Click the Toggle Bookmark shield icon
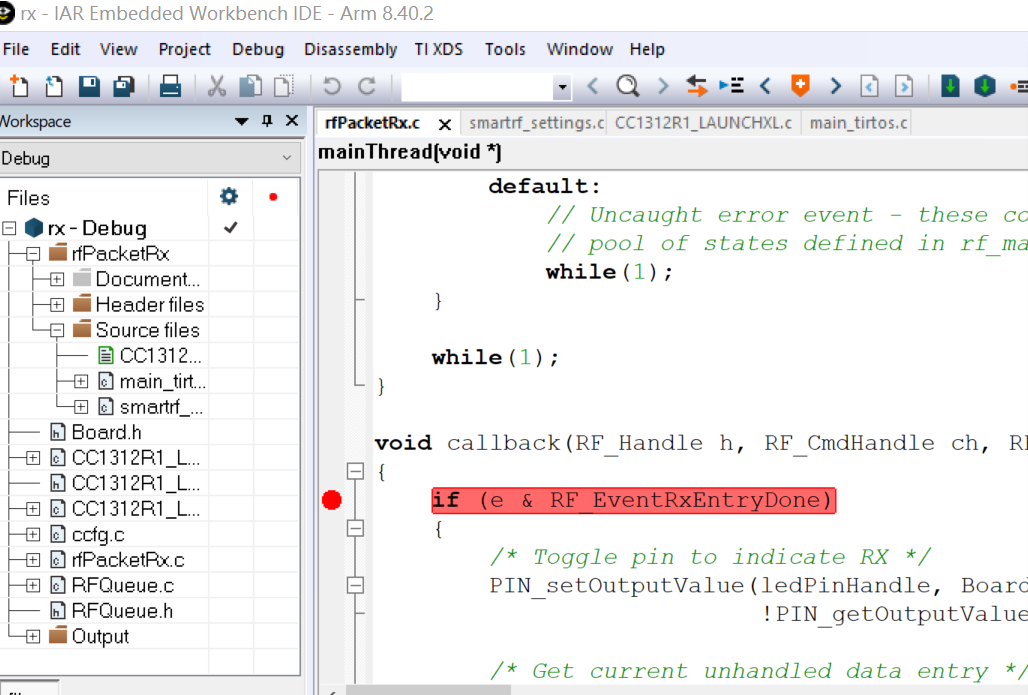Image resolution: width=1028 pixels, height=695 pixels. (800, 86)
